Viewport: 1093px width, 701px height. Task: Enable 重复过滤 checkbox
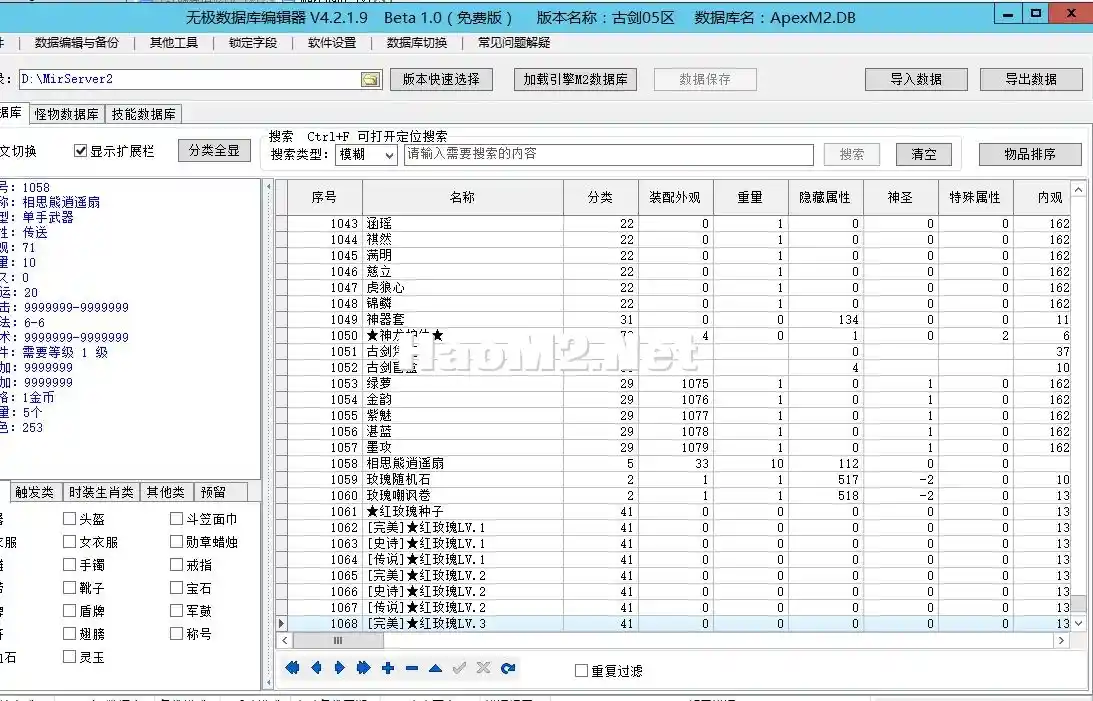(x=581, y=670)
